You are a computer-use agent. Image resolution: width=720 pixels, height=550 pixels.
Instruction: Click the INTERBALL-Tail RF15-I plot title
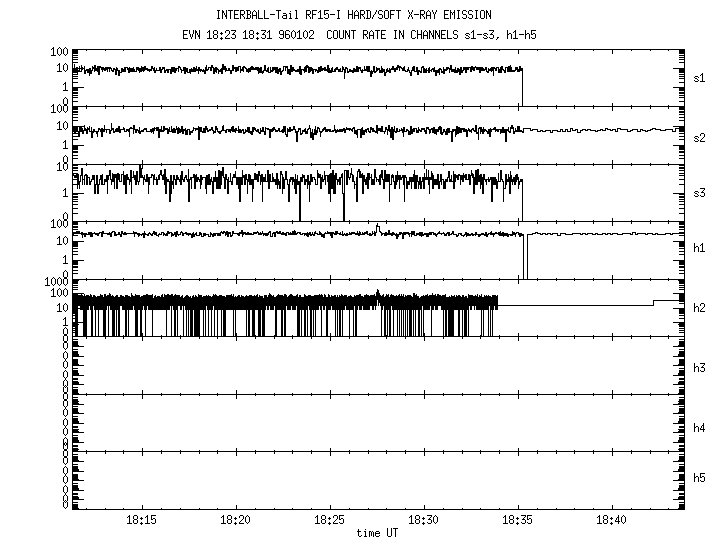coord(360,15)
